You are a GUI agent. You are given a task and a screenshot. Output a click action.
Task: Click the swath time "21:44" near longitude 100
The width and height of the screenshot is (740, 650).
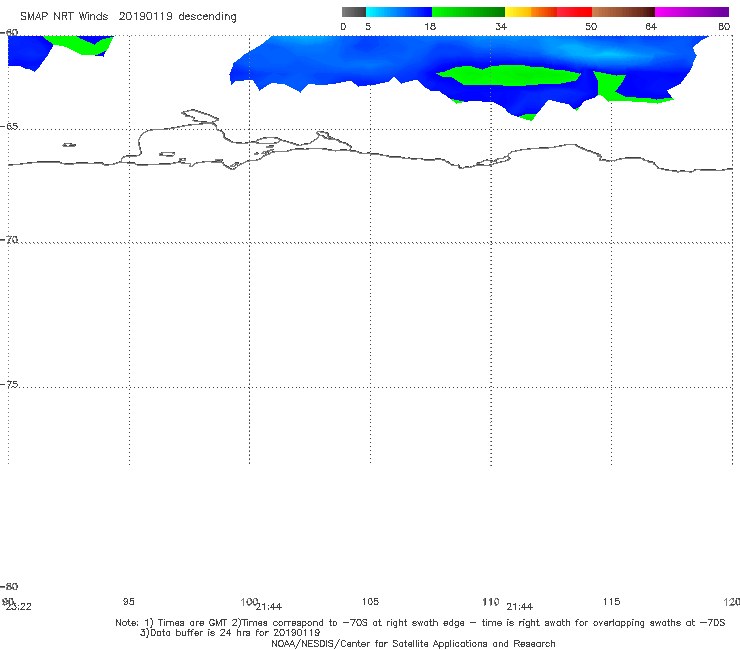click(x=269, y=607)
